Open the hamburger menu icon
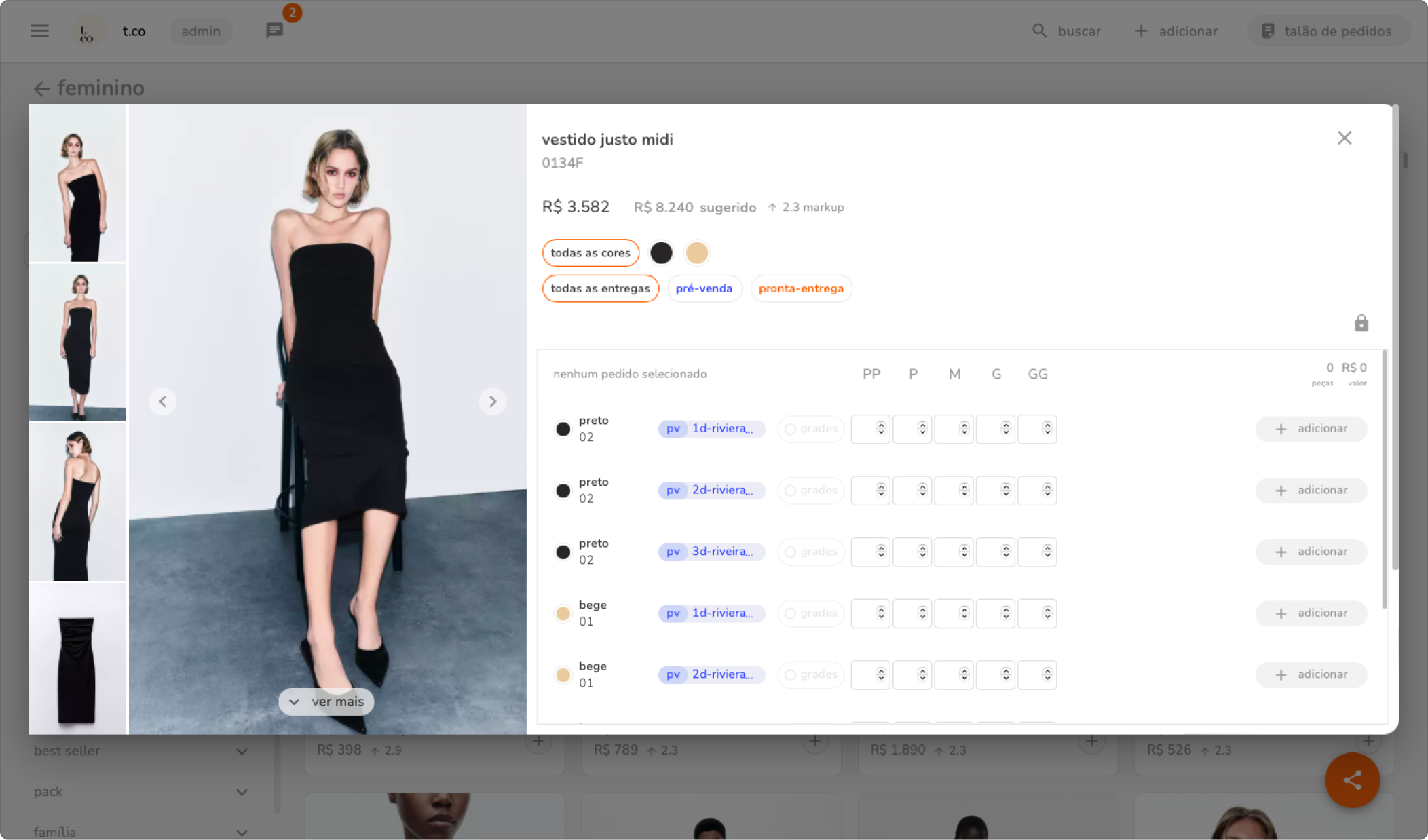 (39, 31)
